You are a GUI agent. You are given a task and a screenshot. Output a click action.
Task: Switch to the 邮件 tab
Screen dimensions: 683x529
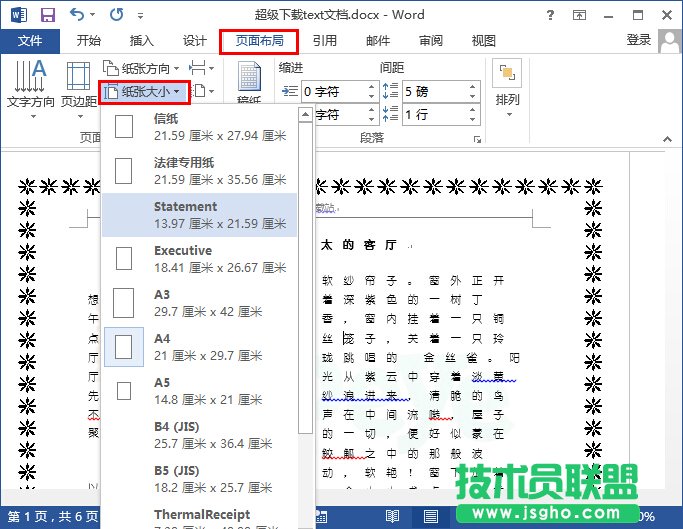tap(378, 41)
